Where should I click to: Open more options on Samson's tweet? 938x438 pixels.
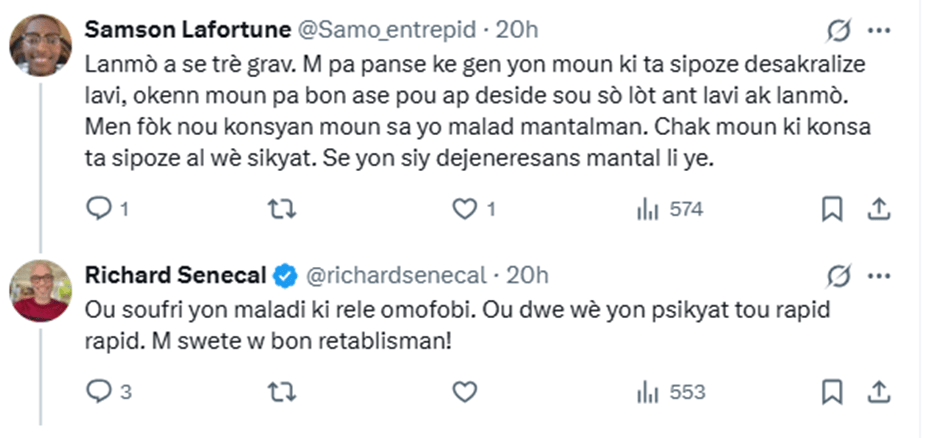pyautogui.click(x=879, y=32)
